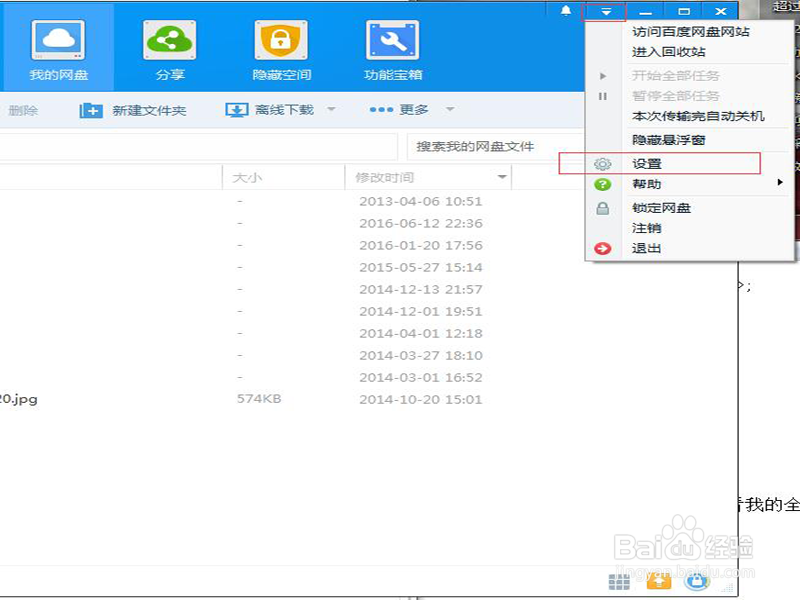
Task: Click the greyed 删除 delete button
Action: coord(23,110)
